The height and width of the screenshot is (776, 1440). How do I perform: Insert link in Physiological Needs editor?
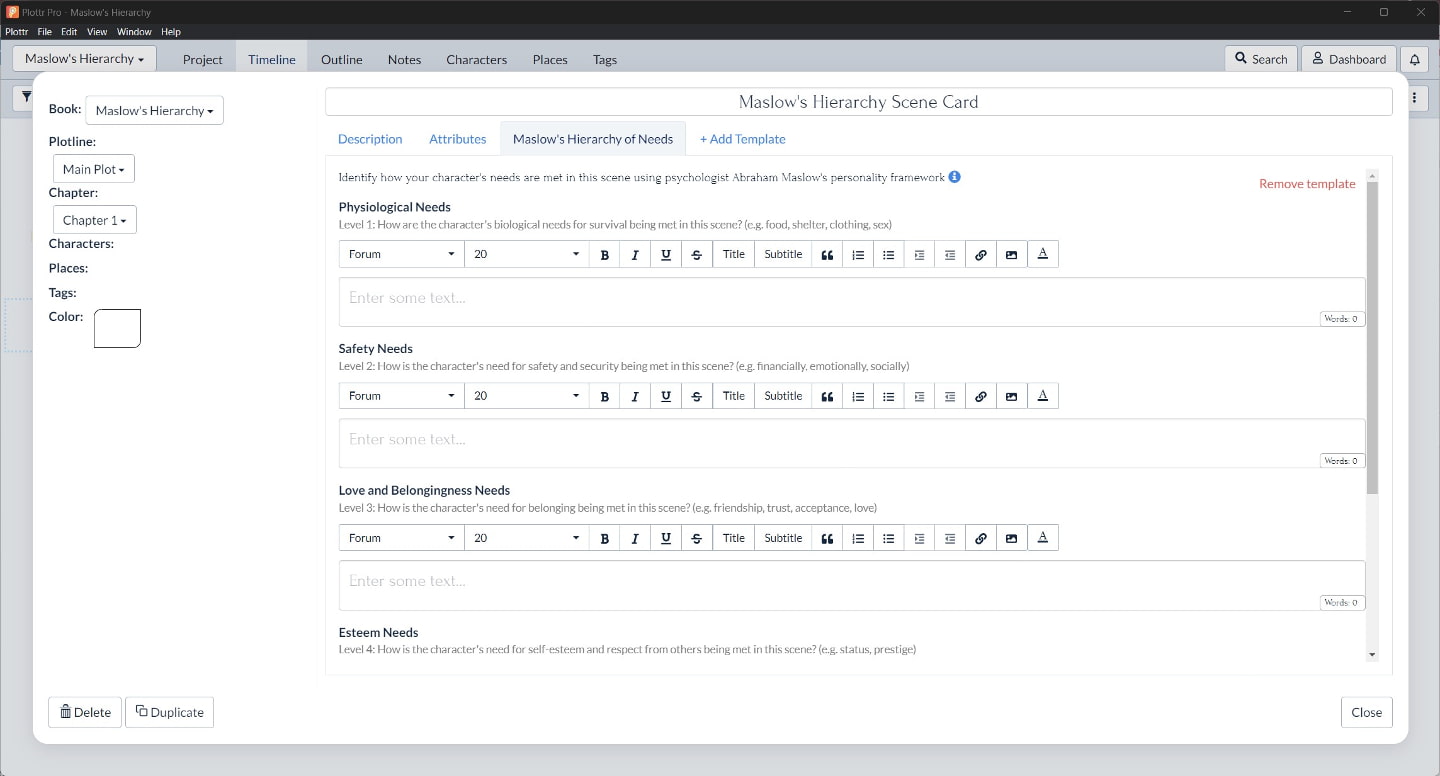tap(981, 254)
